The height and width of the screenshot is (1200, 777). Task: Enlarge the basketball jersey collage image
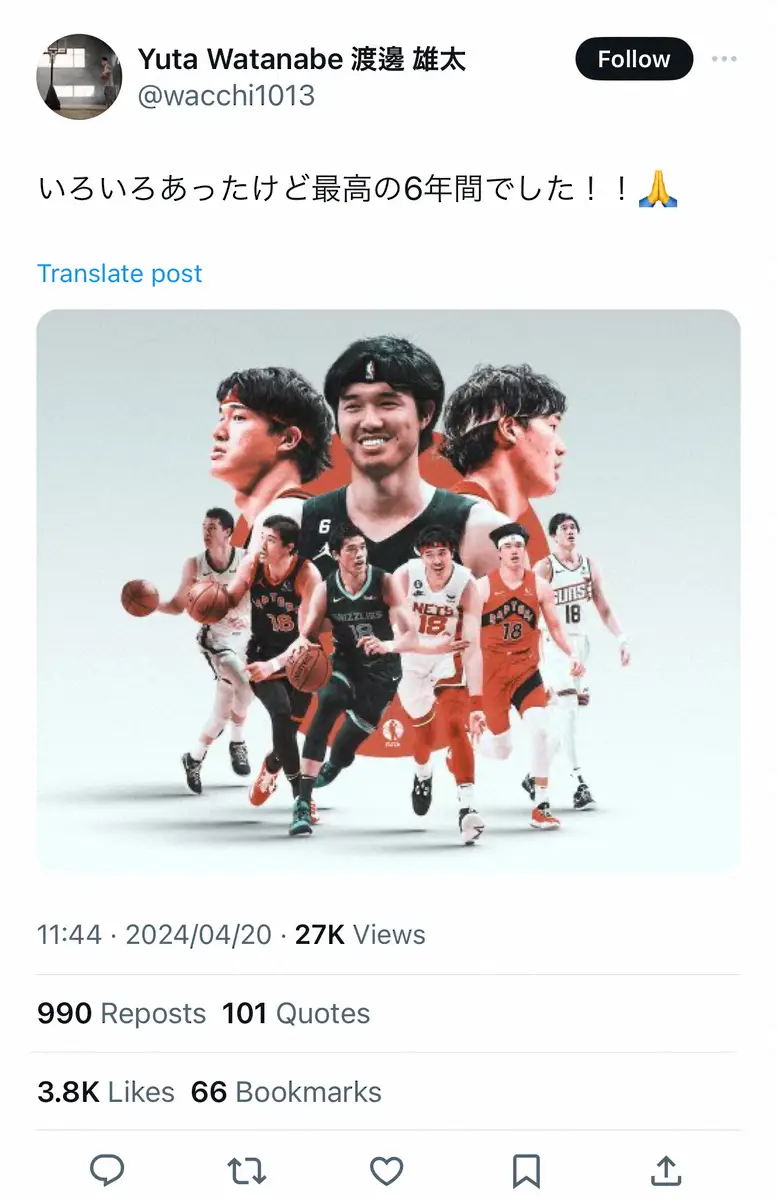pos(388,592)
